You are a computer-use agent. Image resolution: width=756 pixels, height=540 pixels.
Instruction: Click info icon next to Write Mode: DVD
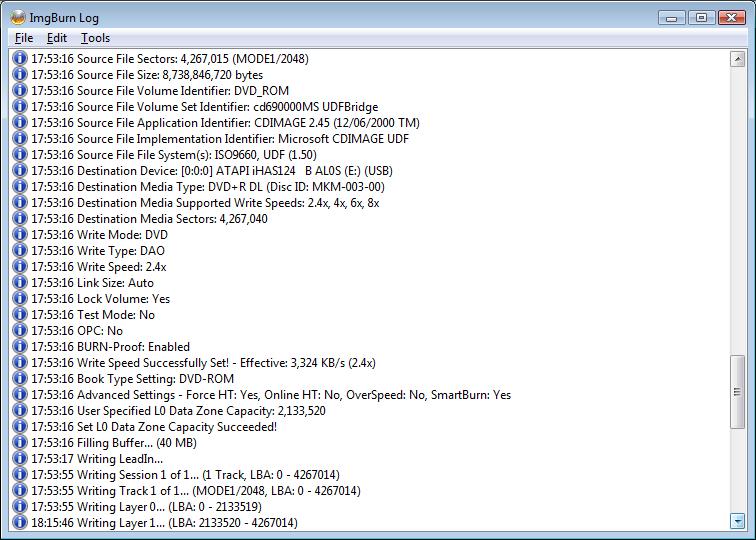coord(19,235)
